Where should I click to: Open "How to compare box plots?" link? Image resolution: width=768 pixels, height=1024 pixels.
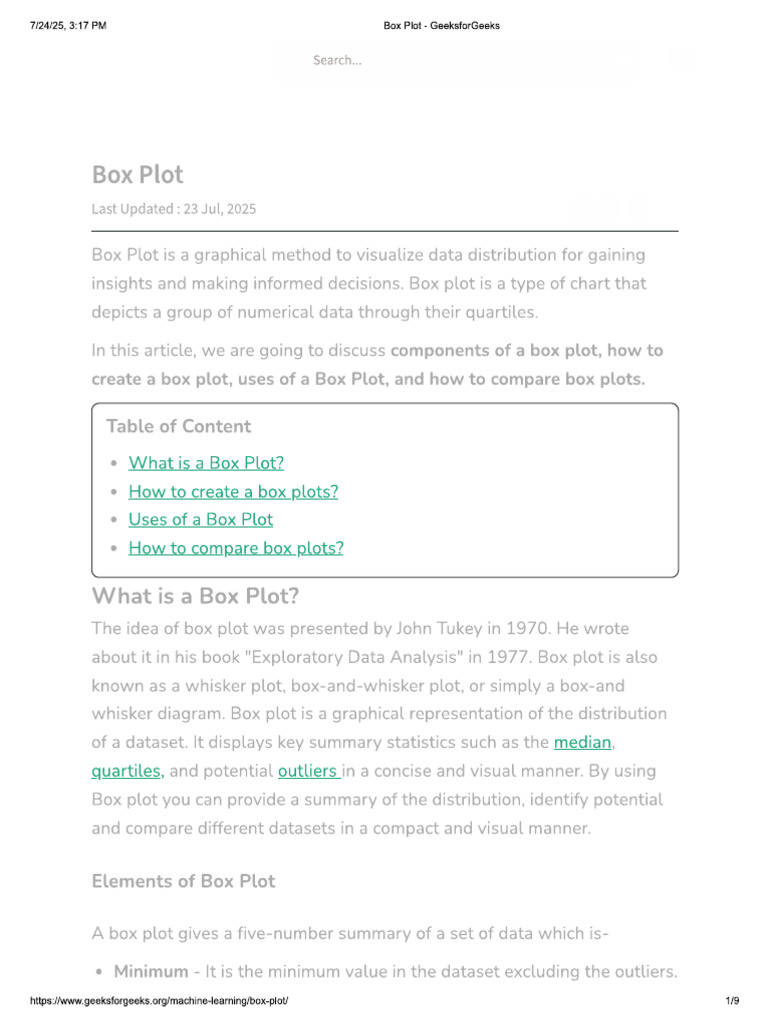coord(236,548)
